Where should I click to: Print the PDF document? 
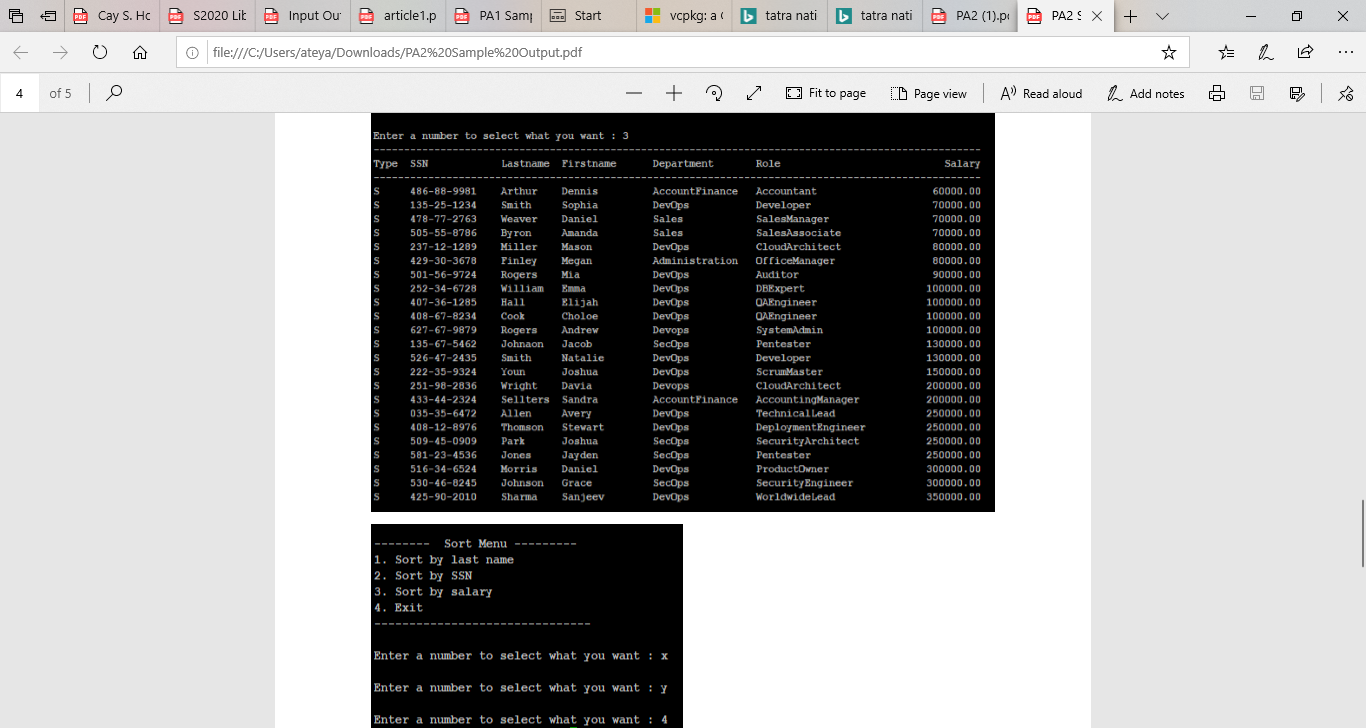(1218, 93)
